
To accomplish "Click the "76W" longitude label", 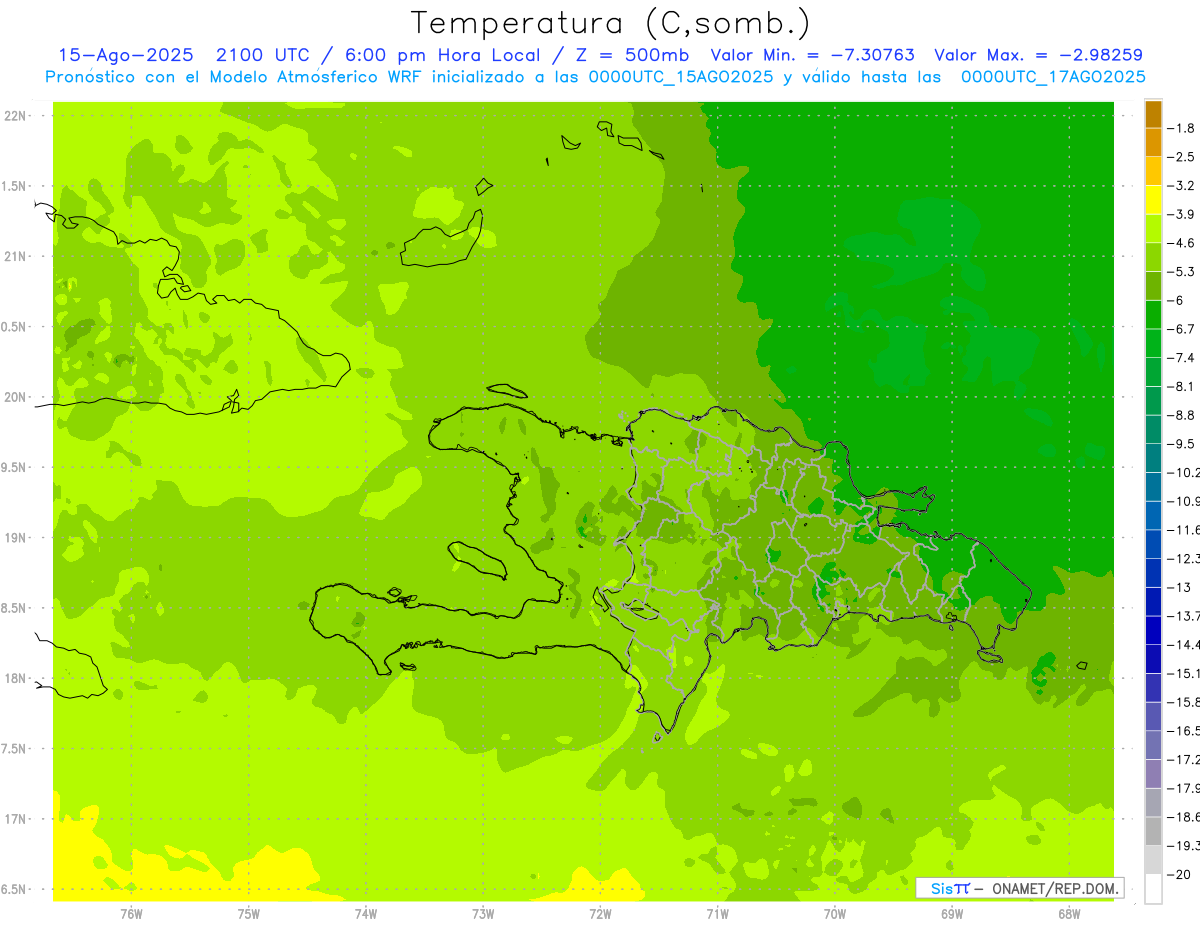I will coord(131,913).
